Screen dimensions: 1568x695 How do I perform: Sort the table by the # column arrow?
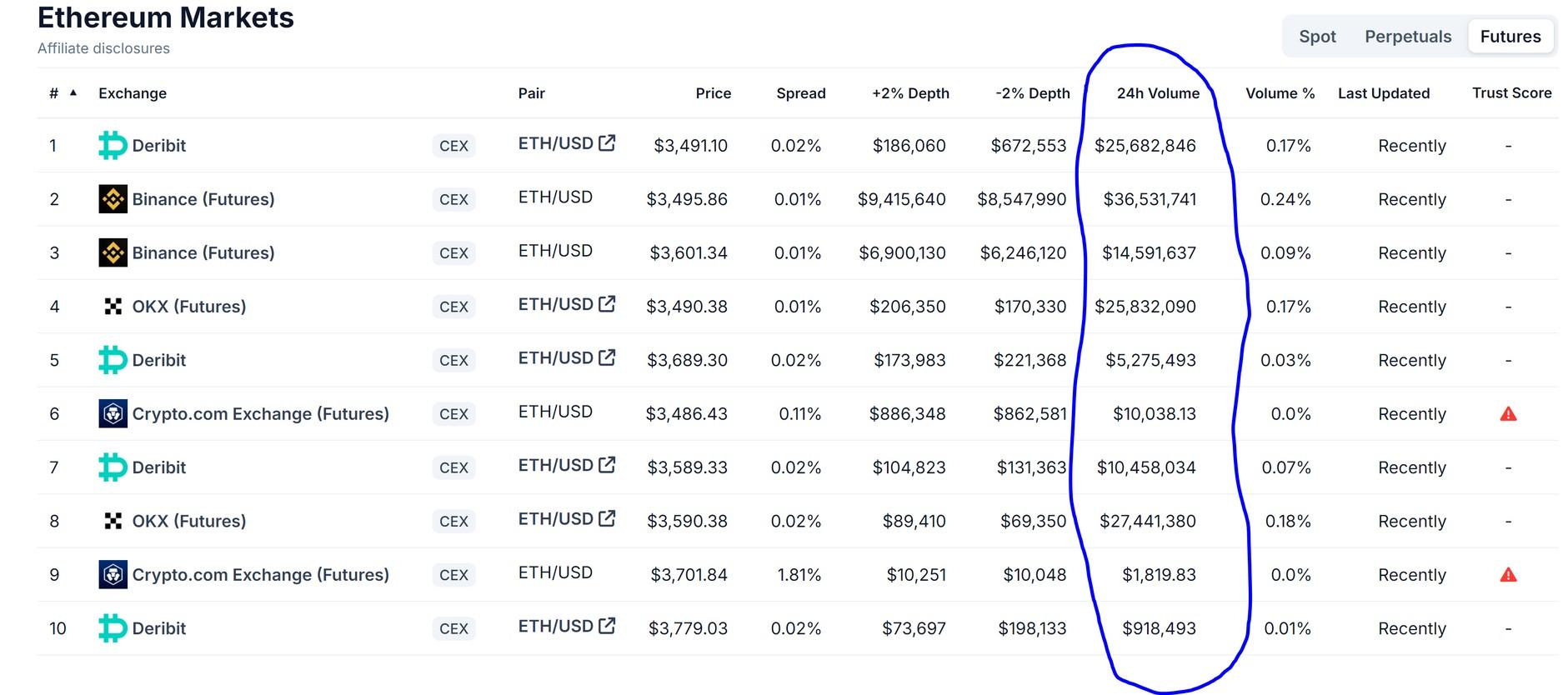click(73, 93)
